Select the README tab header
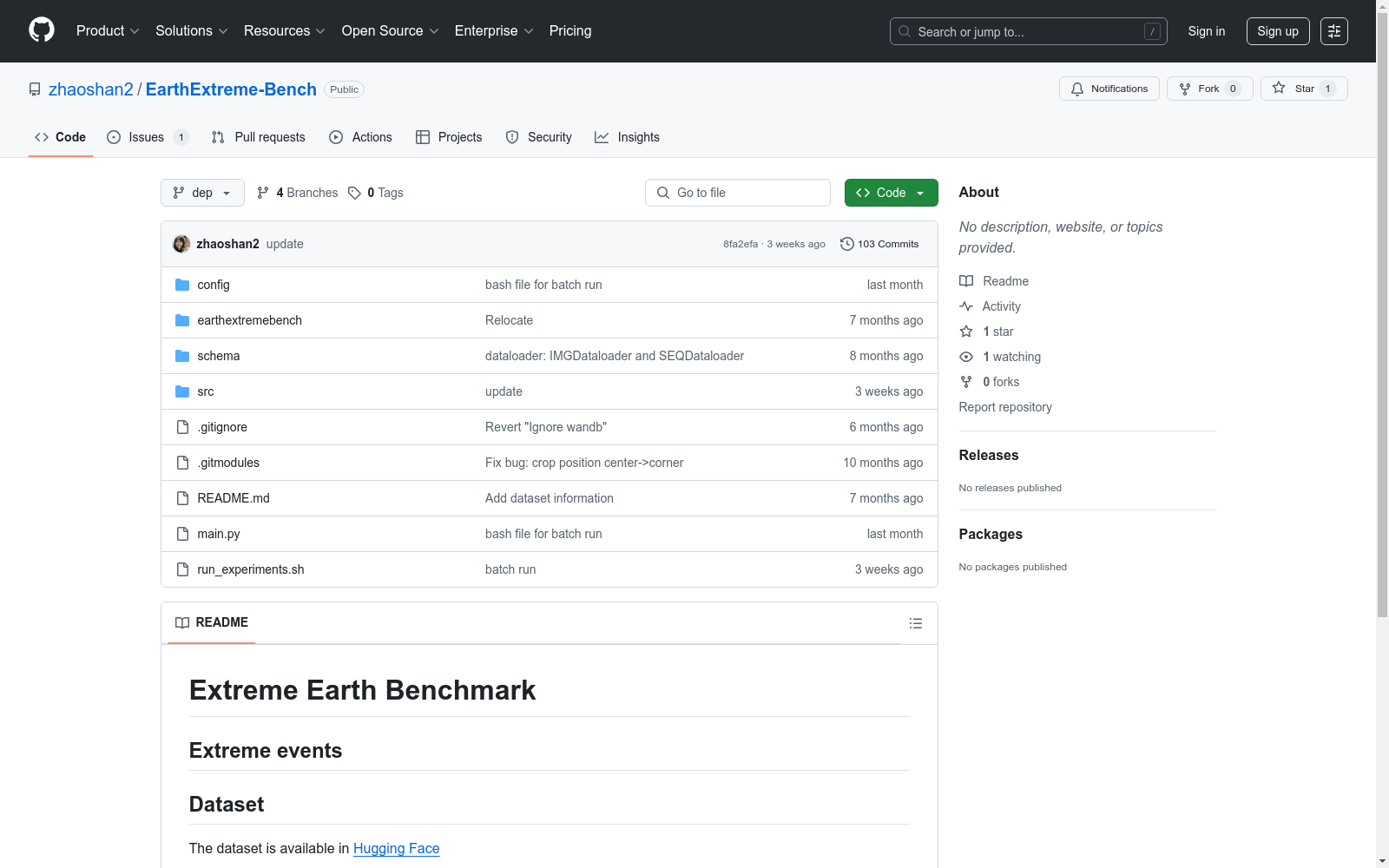1389x868 pixels. (212, 622)
